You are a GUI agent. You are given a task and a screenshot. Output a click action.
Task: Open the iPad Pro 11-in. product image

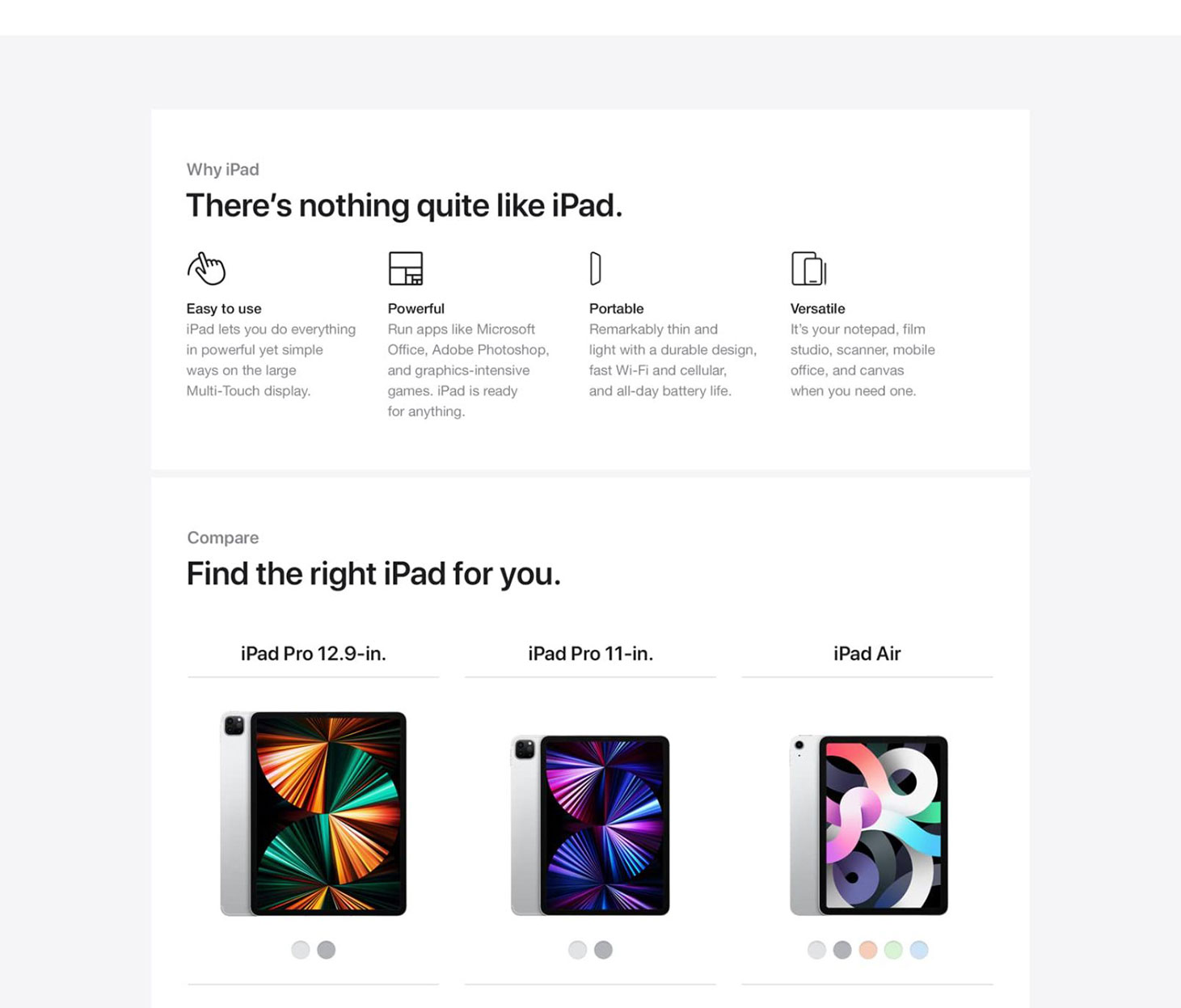click(x=590, y=825)
